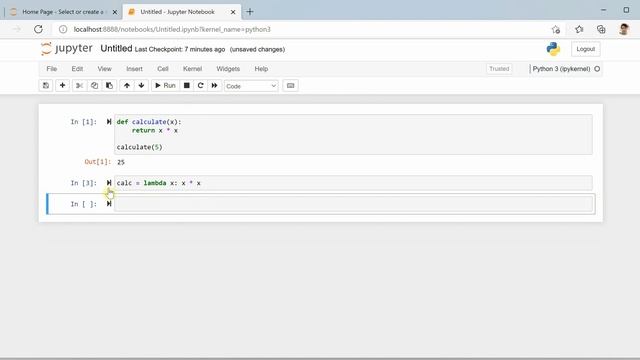
Task: Open the View menu
Action: (x=104, y=69)
